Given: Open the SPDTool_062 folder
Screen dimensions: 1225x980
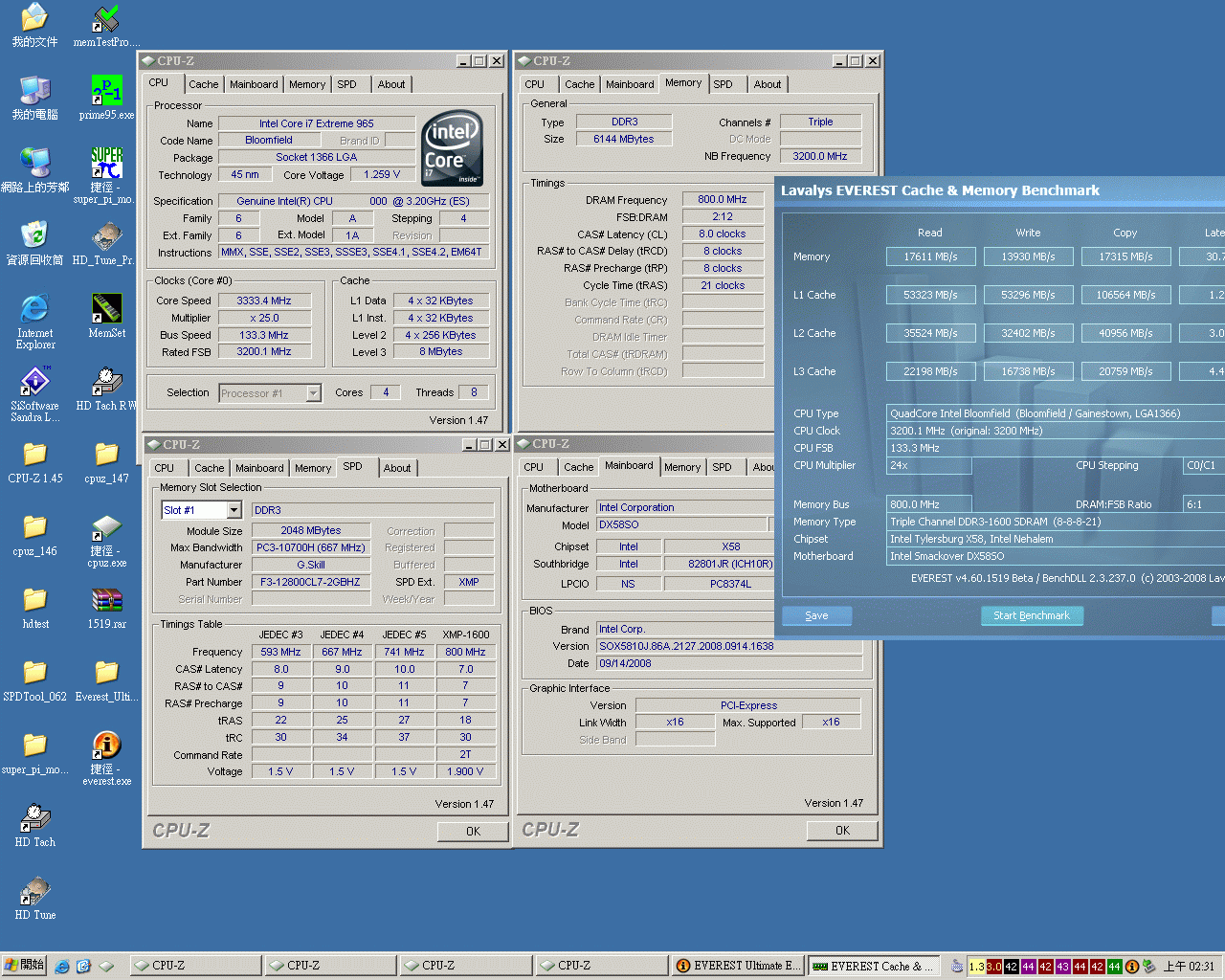Looking at the screenshot, I should point(34,679).
